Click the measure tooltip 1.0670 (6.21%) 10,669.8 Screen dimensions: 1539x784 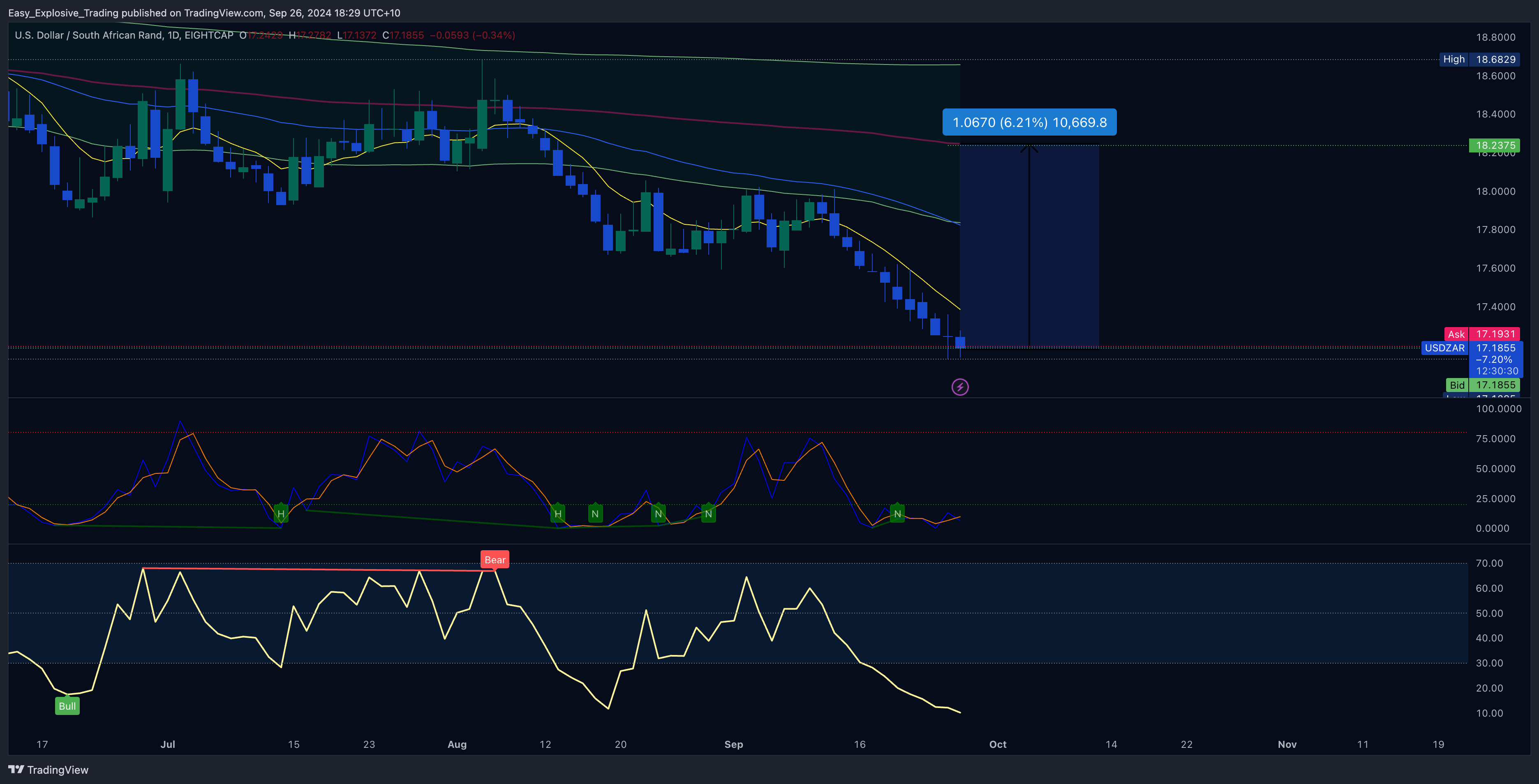click(x=1029, y=122)
